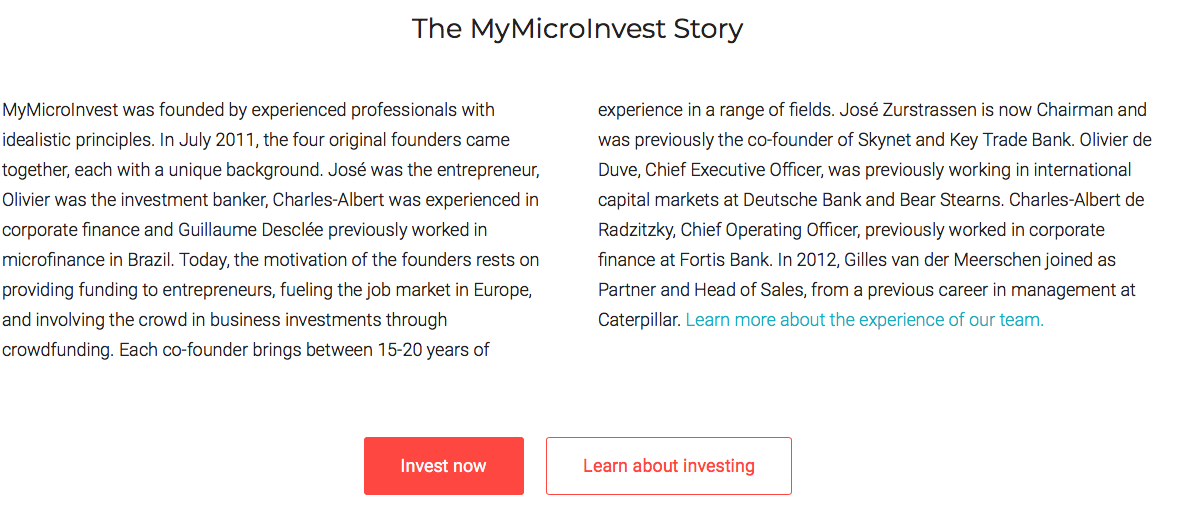Follow the Learn more about our team link

(x=864, y=320)
